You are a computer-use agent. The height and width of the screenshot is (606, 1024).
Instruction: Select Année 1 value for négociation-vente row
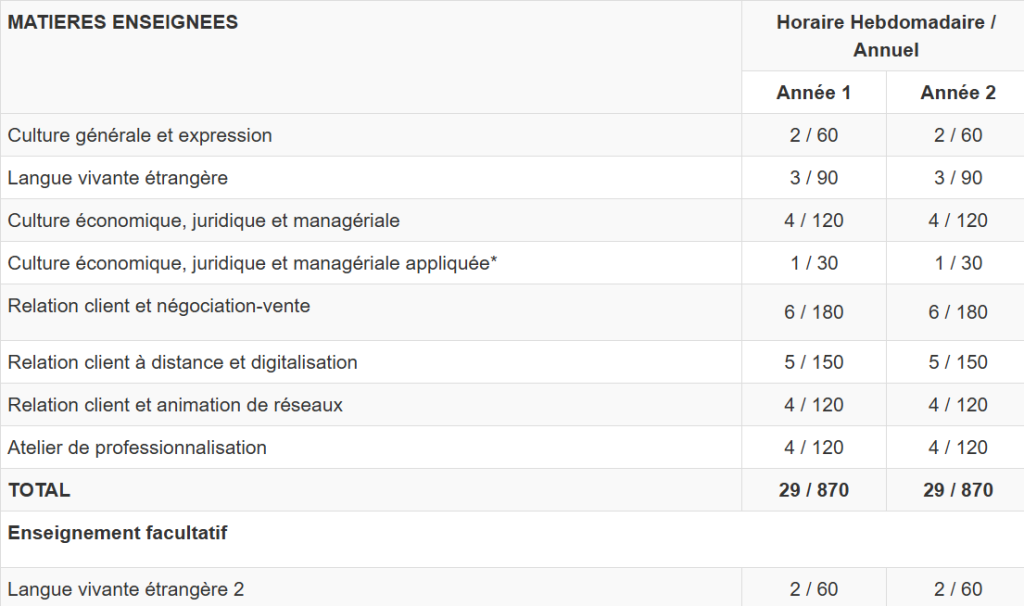(x=813, y=312)
